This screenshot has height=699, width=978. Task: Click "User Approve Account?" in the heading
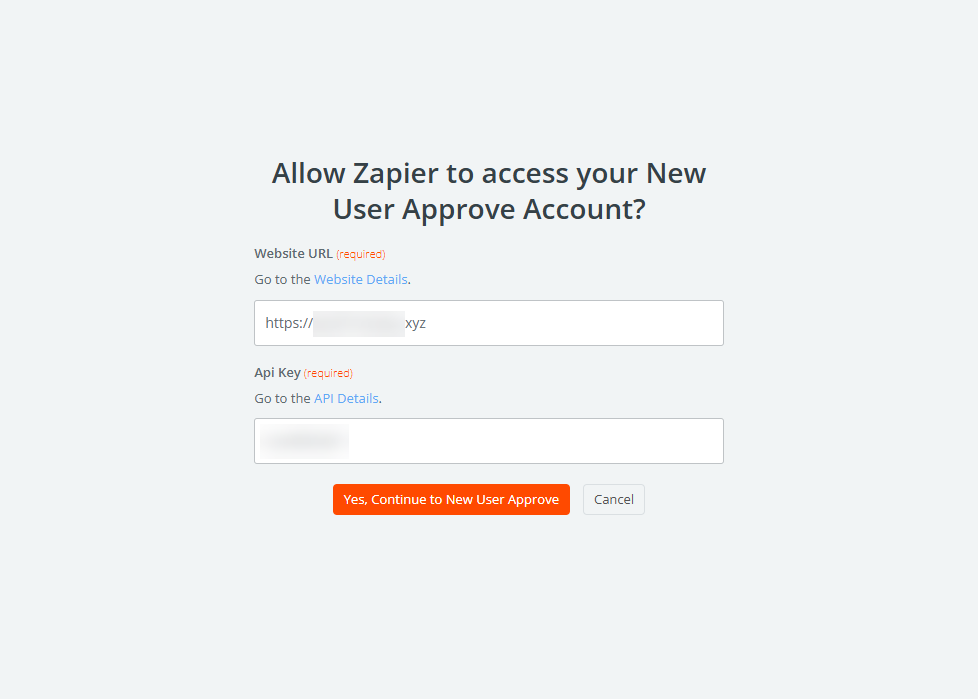point(488,211)
